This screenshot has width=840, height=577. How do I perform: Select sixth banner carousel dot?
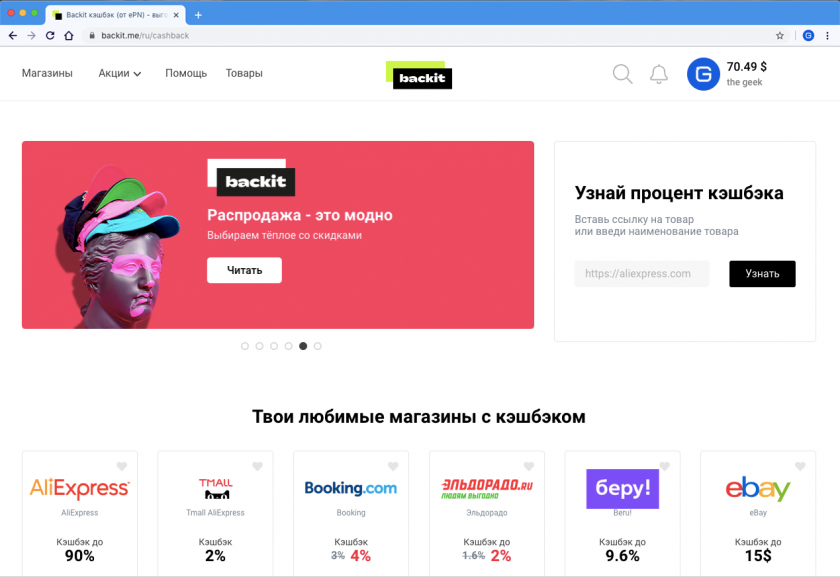(318, 346)
